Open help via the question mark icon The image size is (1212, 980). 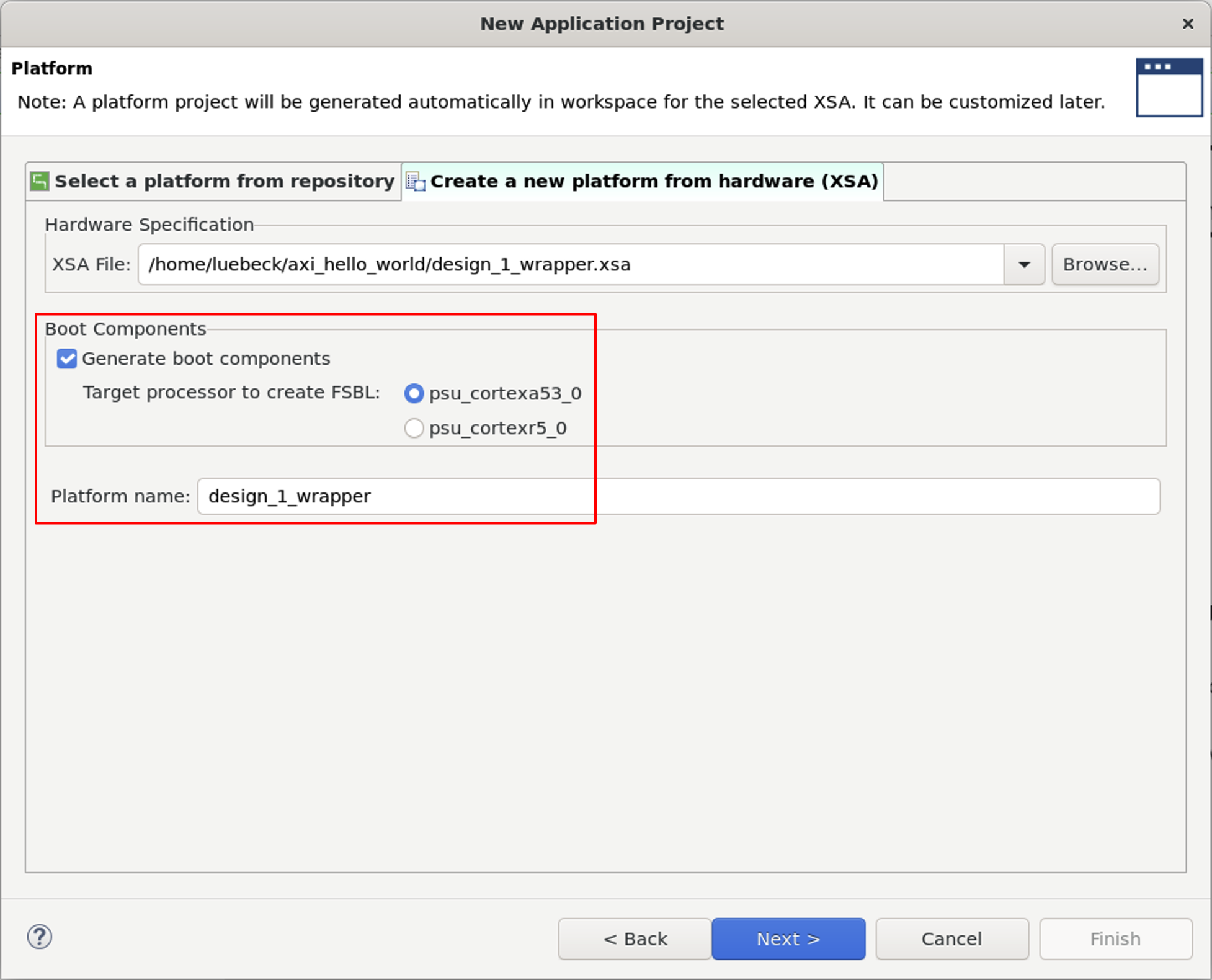[40, 938]
